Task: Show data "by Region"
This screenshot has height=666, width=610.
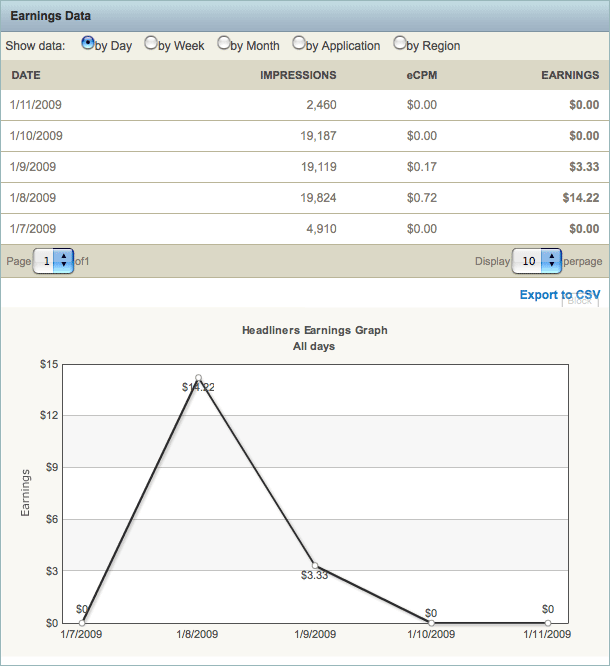Action: [400, 43]
